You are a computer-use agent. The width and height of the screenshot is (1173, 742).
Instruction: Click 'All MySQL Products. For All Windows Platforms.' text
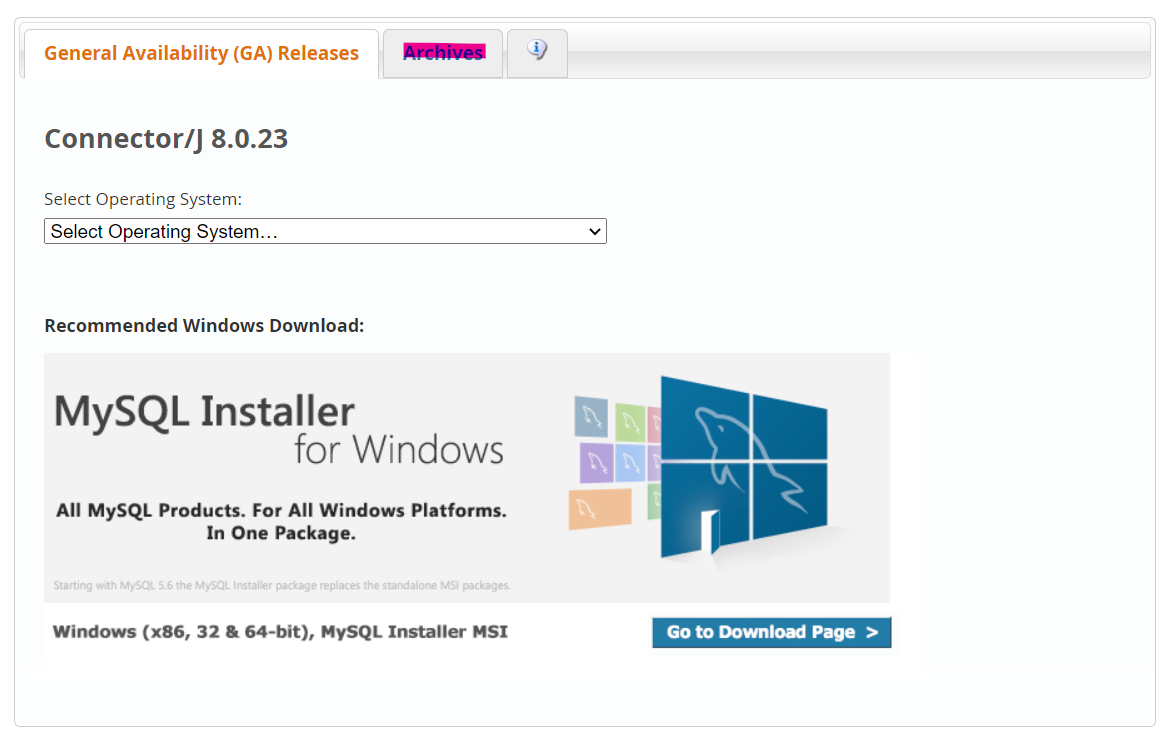(281, 510)
